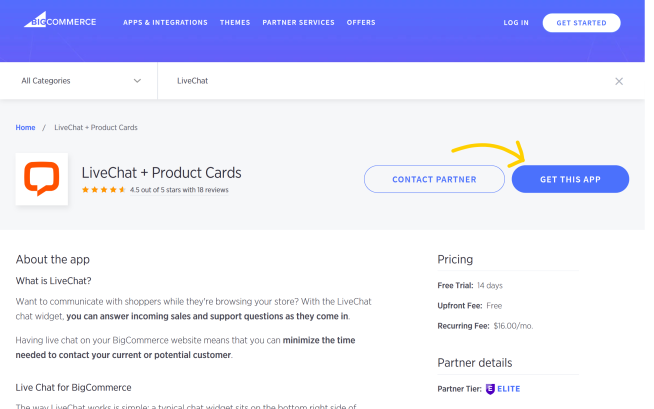Open the 18 reviews rating link

[x=179, y=190]
